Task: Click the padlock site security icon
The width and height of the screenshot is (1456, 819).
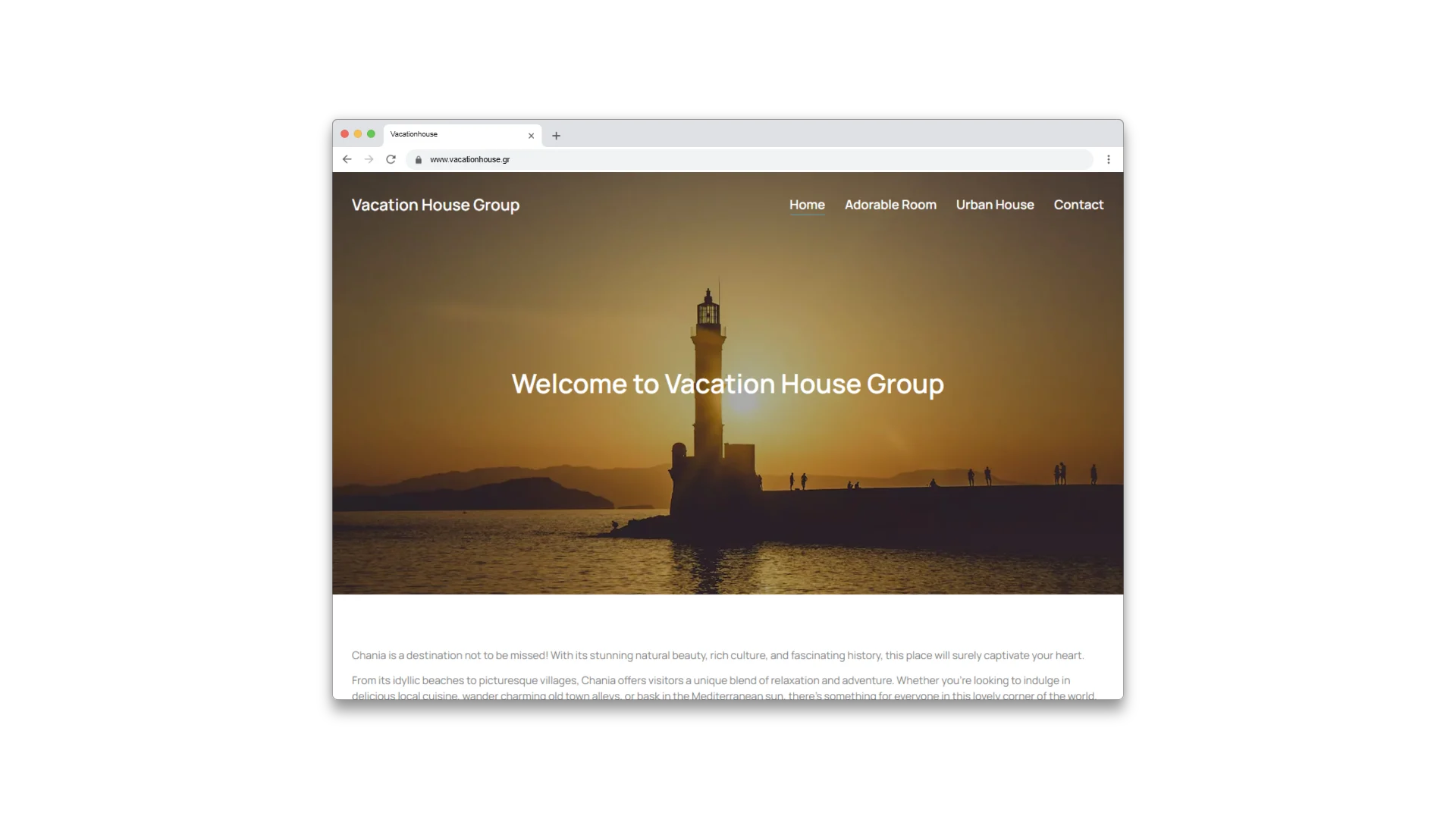Action: coord(418,160)
